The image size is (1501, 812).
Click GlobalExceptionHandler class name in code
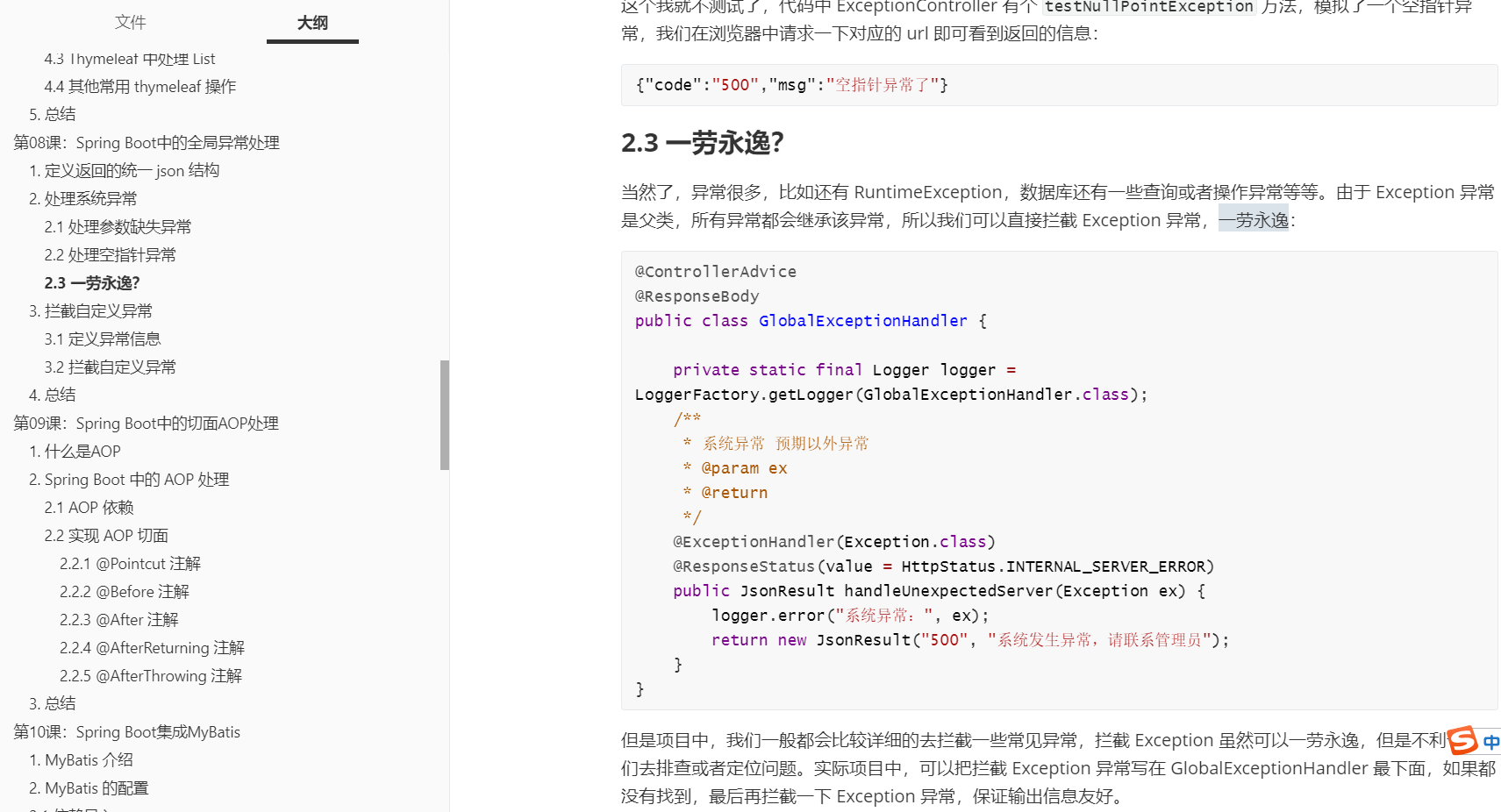coord(862,321)
